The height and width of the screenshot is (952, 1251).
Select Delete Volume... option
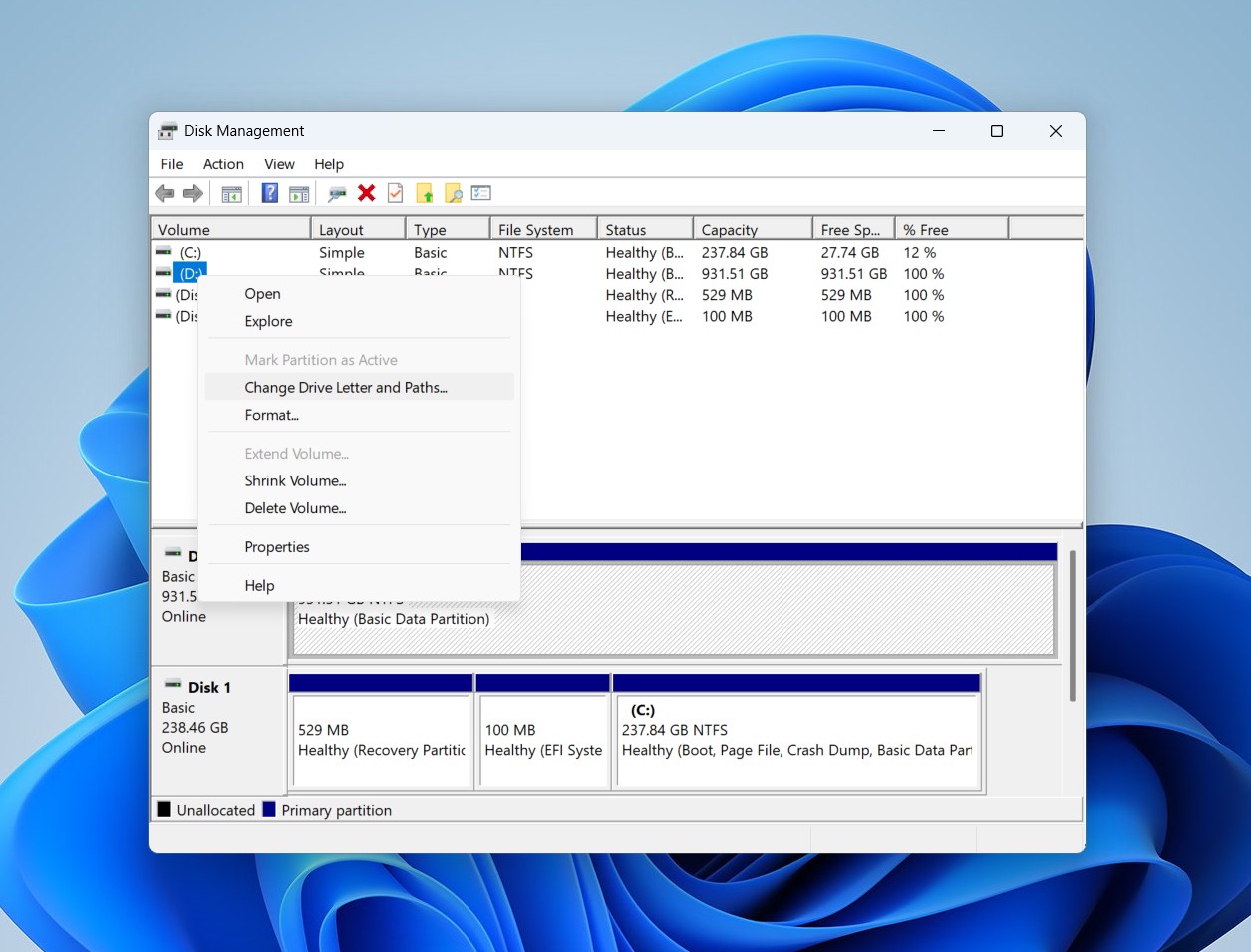pyautogui.click(x=360, y=509)
